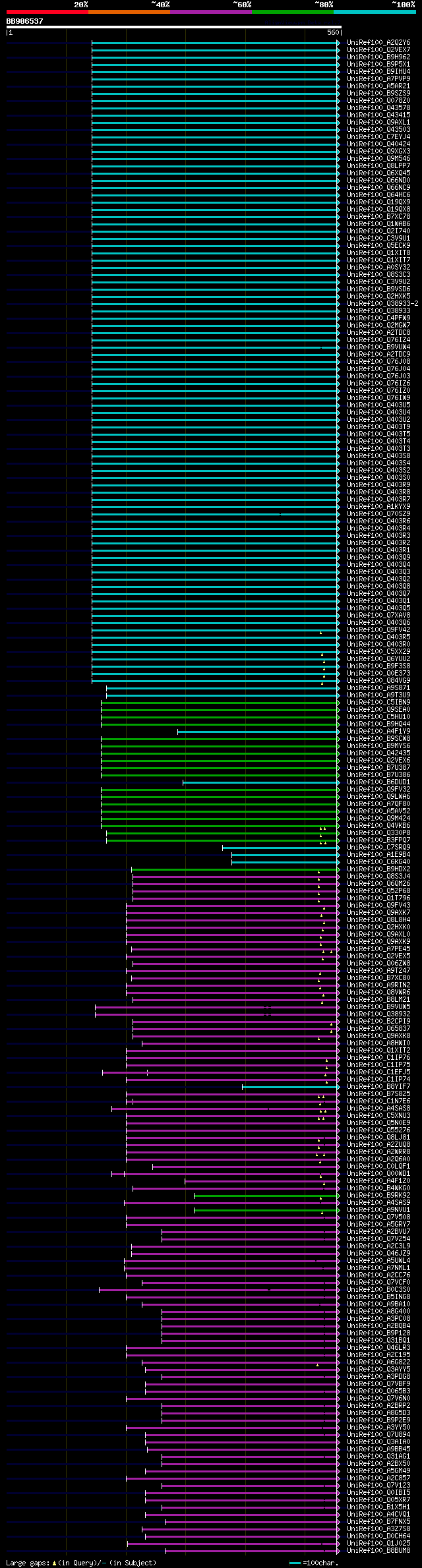Viewport: 422px width, 1568px height.
Task: Click the red ~20% identity legend segment
Action: click(47, 12)
